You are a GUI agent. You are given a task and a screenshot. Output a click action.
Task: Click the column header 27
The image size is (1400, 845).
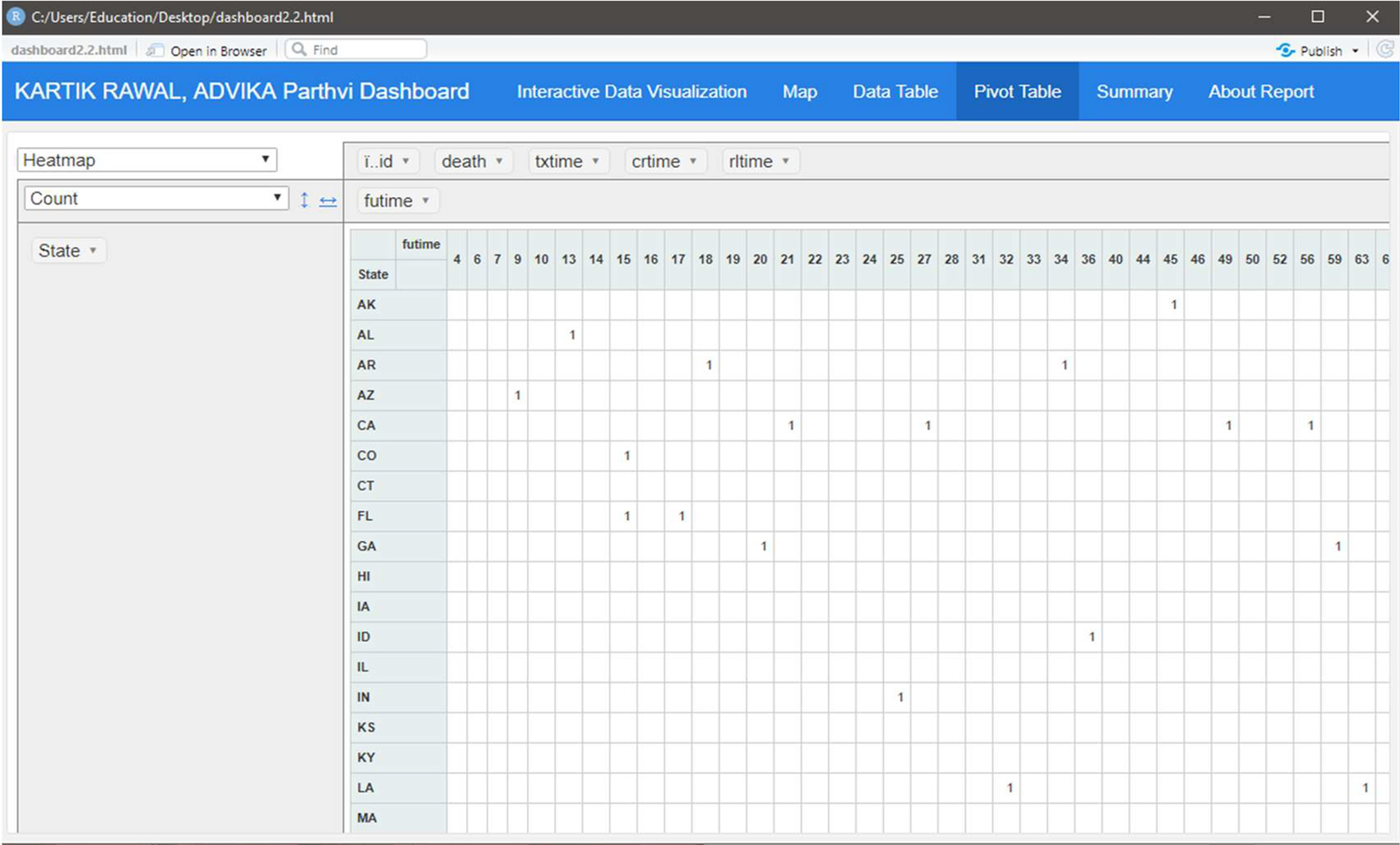click(x=924, y=259)
